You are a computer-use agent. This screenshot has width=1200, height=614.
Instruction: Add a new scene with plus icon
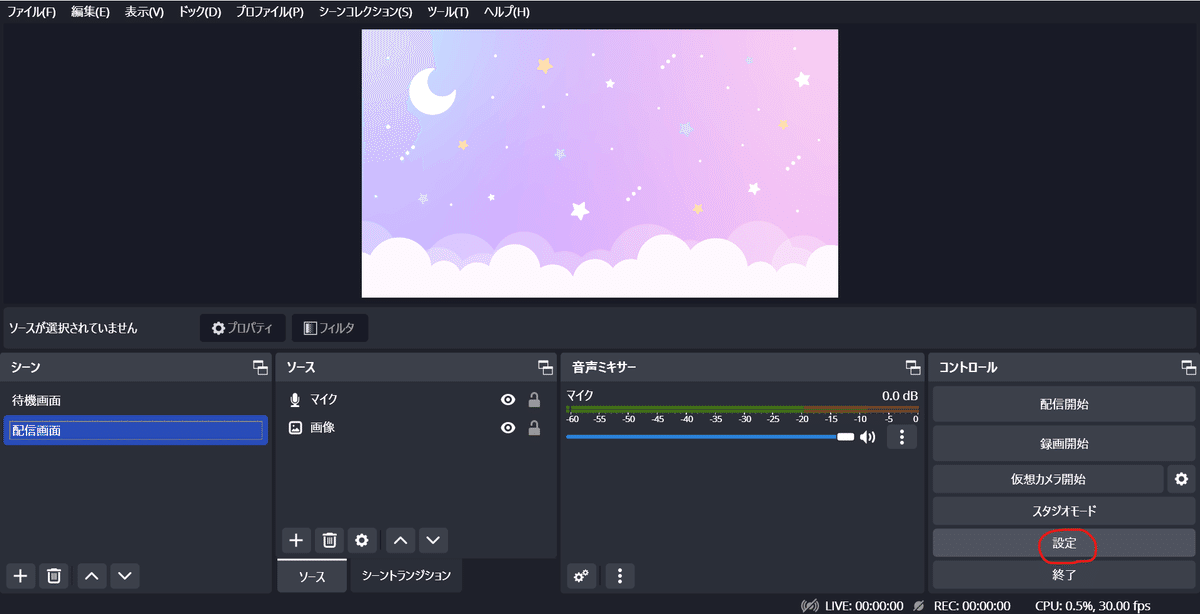click(21, 575)
